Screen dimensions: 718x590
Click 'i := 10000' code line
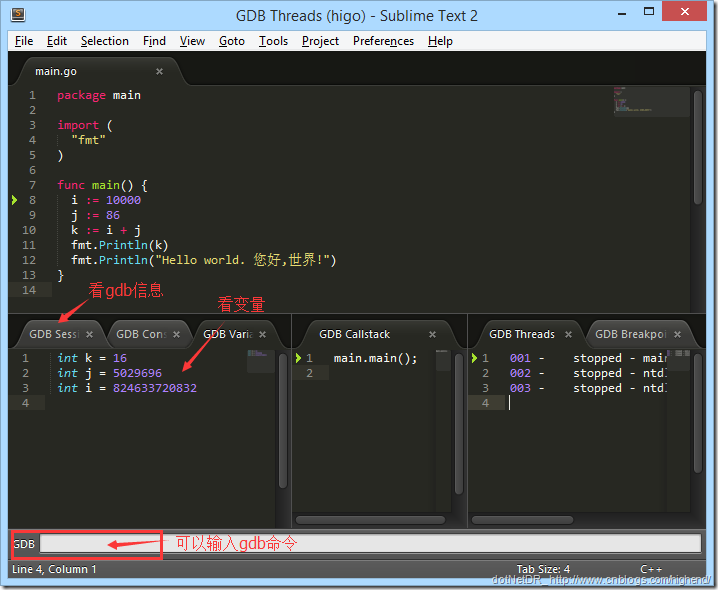click(x=106, y=200)
